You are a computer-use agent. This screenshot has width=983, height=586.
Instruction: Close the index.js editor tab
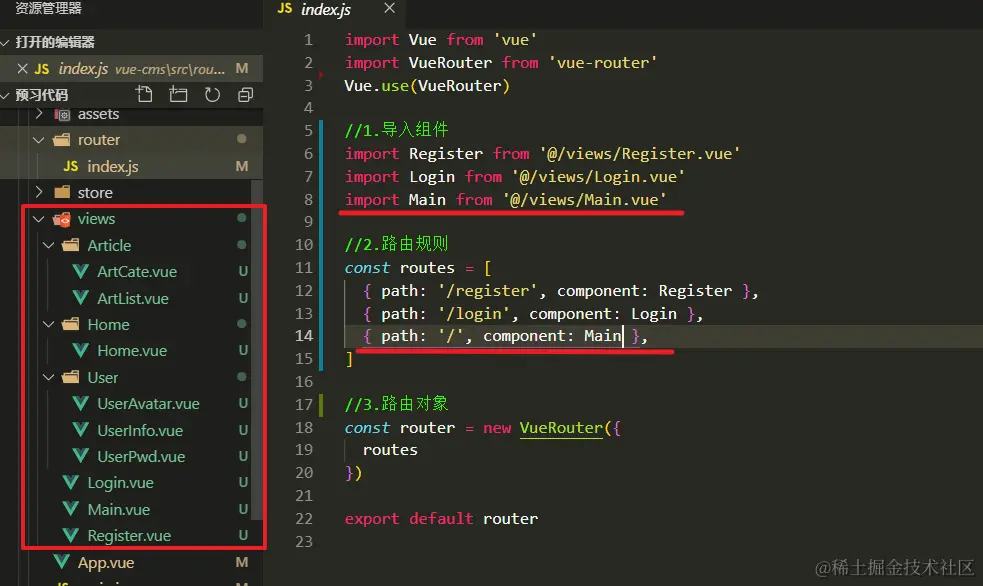pos(389,8)
